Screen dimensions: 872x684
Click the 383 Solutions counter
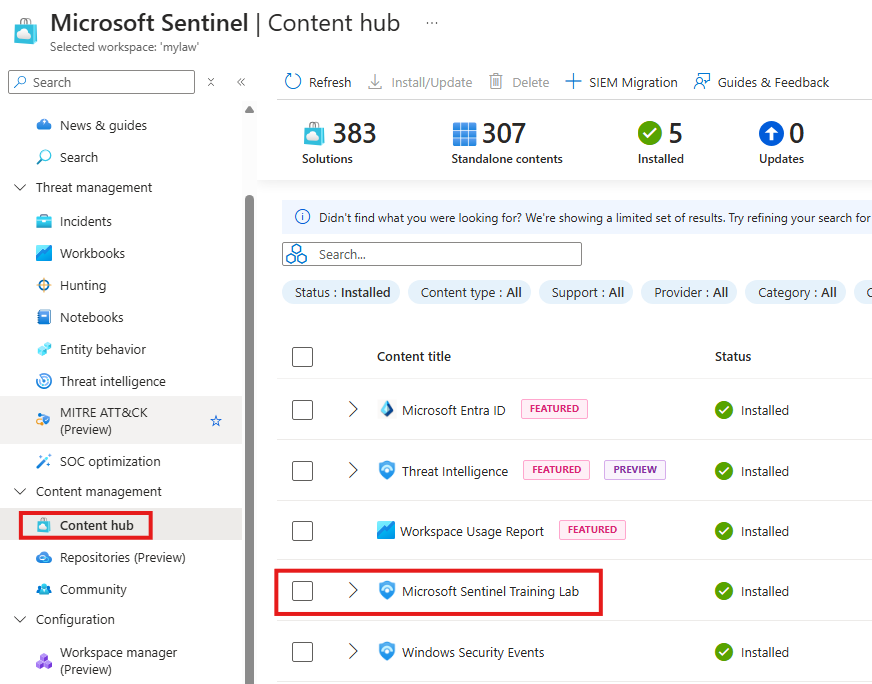pos(339,143)
